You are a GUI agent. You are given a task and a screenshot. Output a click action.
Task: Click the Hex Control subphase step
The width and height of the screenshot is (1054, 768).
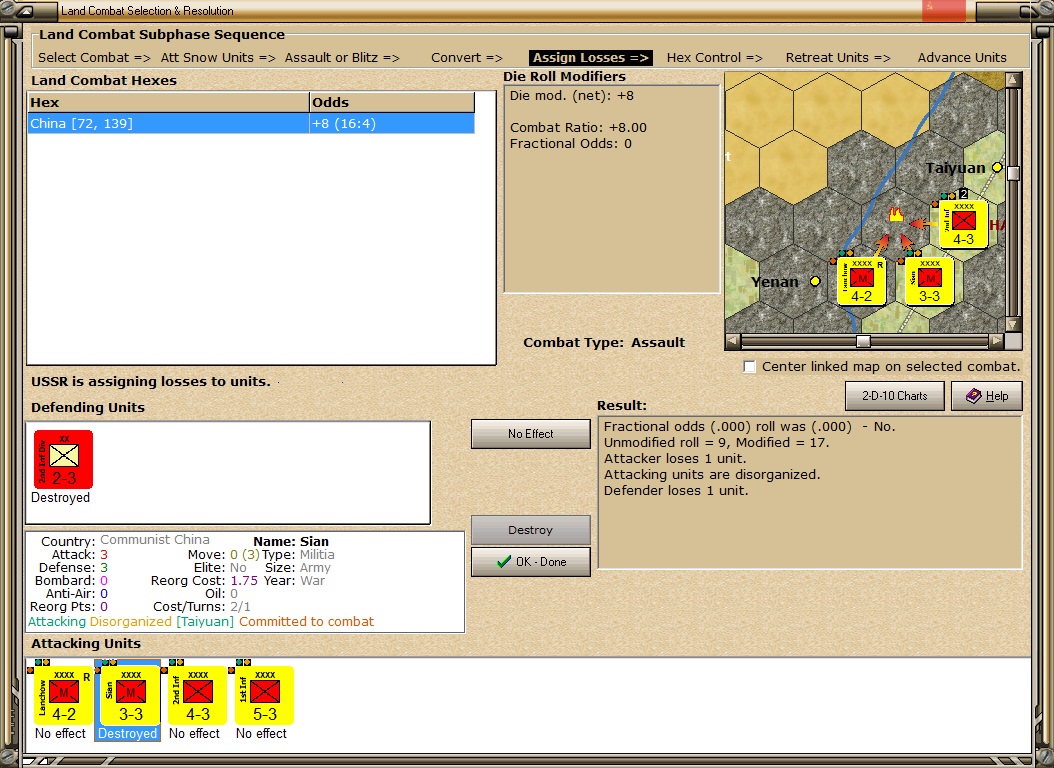coord(714,58)
